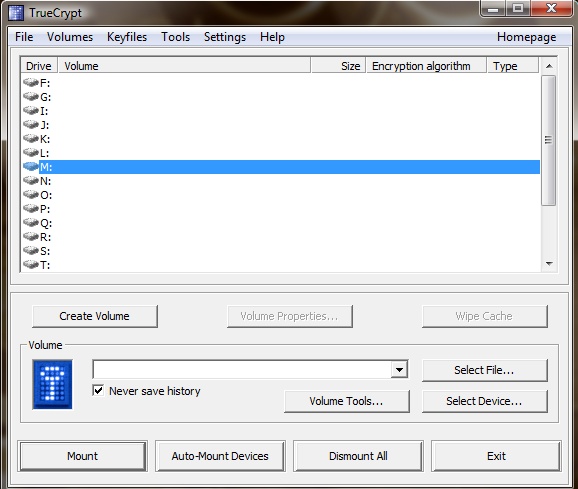
Task: Uncheck Never save history checkbox
Action: [98, 390]
